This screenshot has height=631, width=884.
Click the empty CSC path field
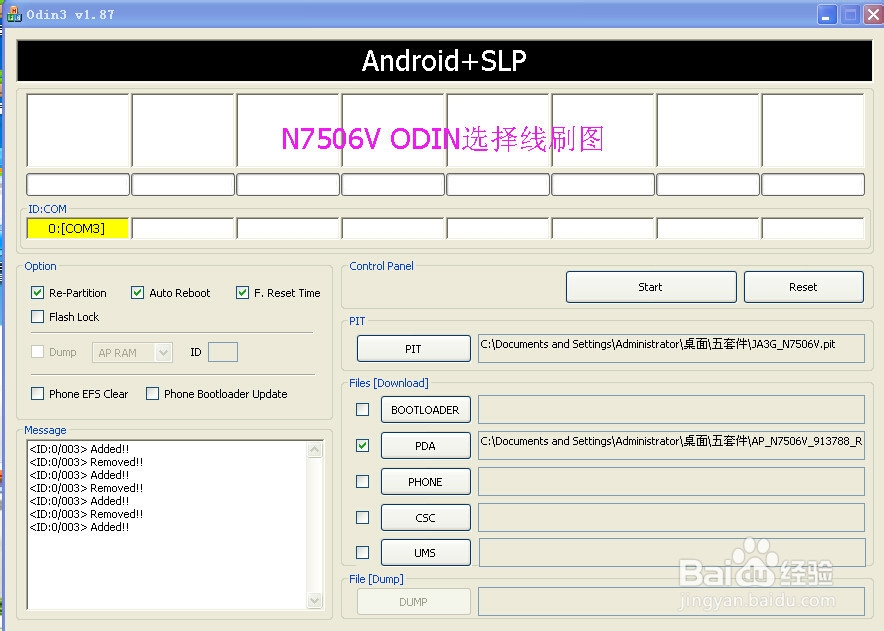click(x=671, y=517)
